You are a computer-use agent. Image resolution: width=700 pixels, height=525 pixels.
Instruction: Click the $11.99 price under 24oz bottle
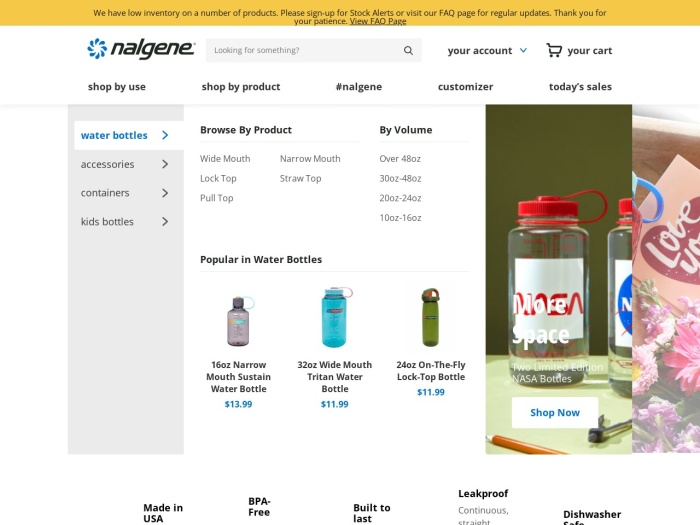click(x=431, y=392)
